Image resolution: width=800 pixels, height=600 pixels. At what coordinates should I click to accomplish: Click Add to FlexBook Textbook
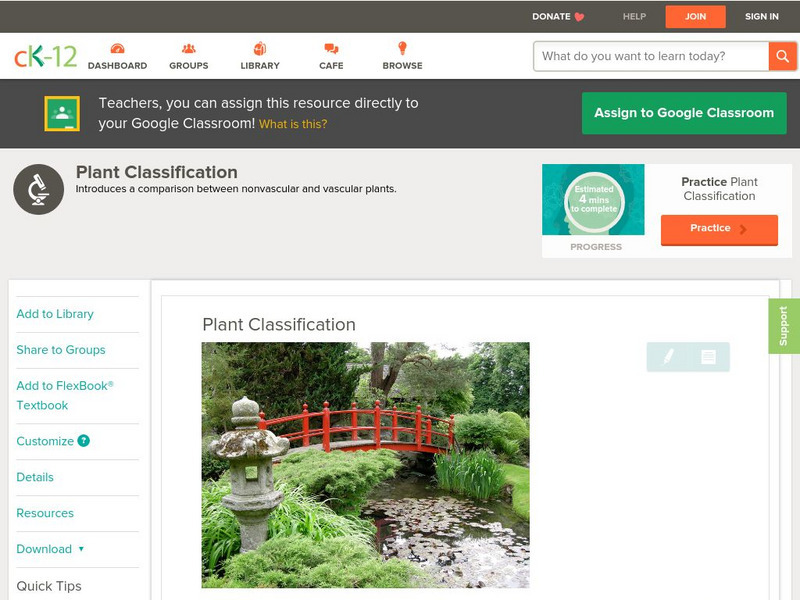pyautogui.click(x=65, y=395)
